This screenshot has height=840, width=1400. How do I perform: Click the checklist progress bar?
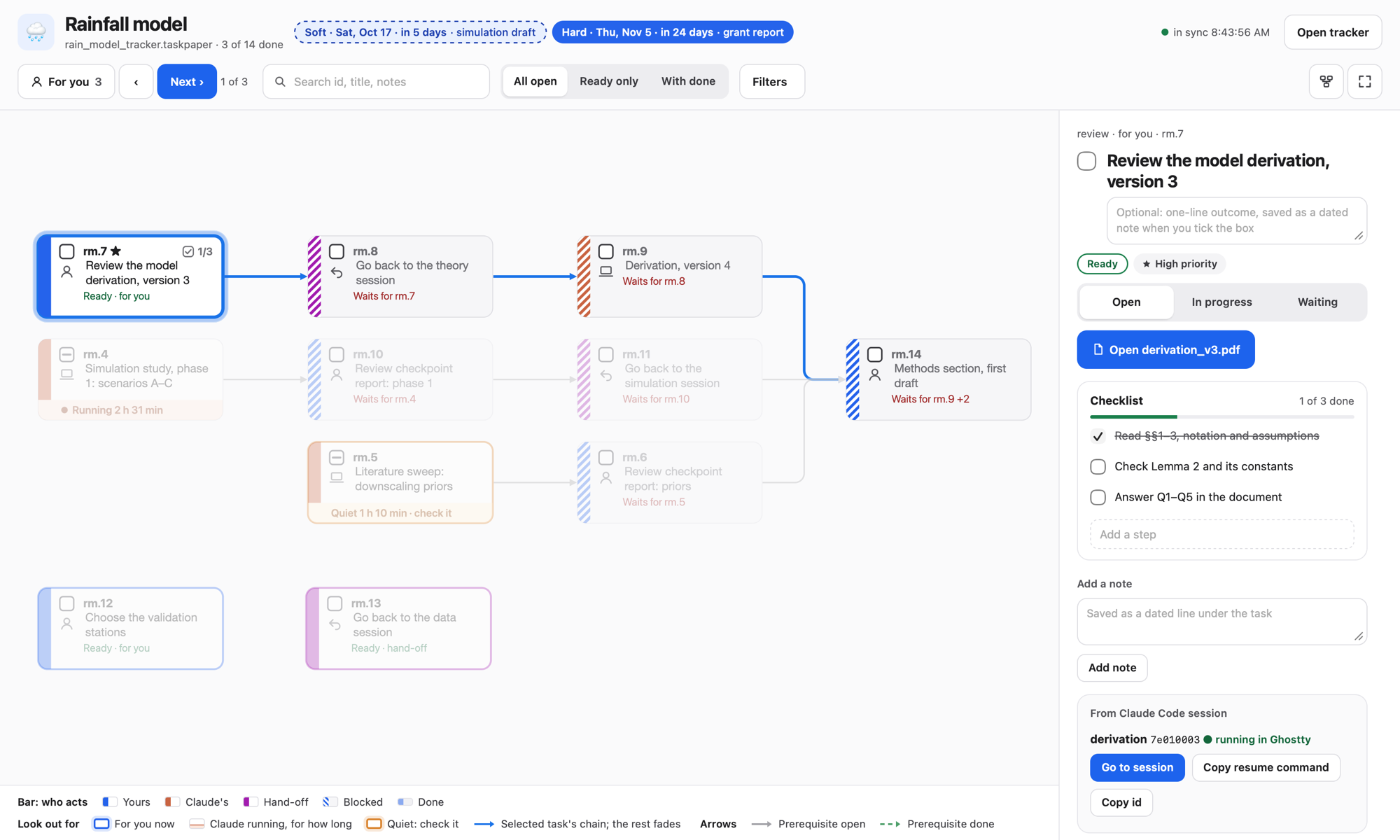click(1221, 417)
